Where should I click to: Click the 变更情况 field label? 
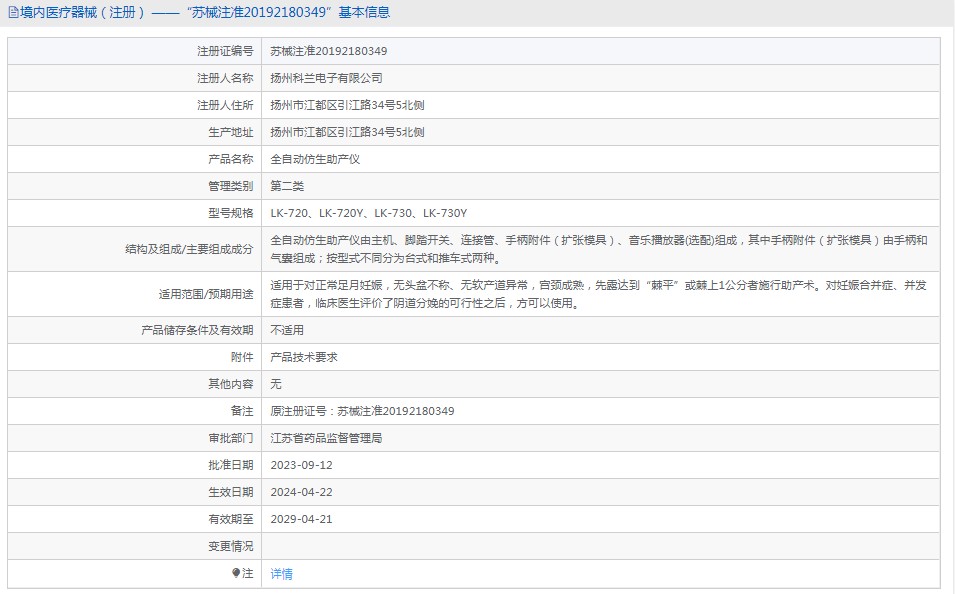[x=230, y=546]
